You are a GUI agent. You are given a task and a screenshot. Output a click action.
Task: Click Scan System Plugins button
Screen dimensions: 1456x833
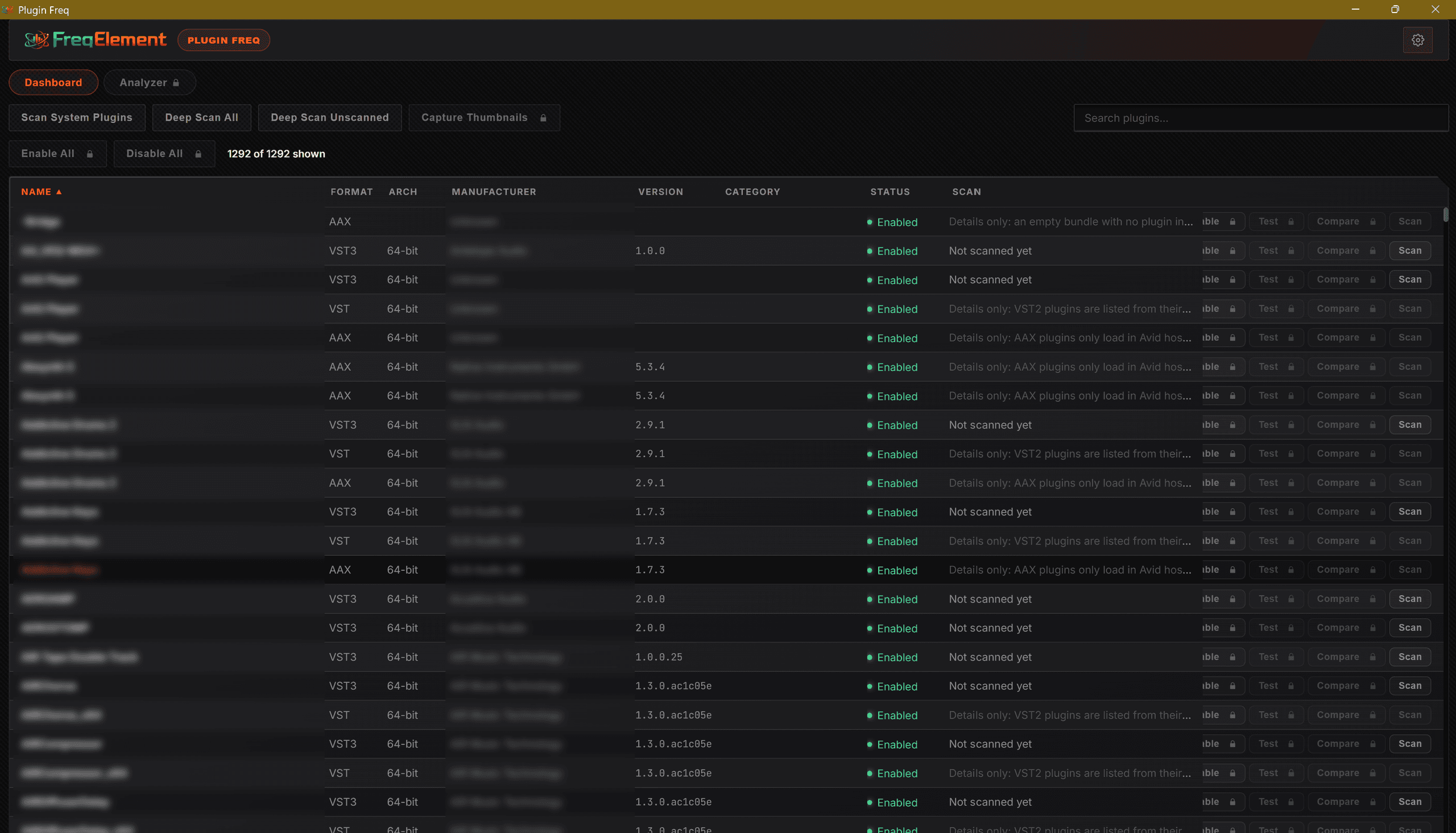click(x=77, y=118)
